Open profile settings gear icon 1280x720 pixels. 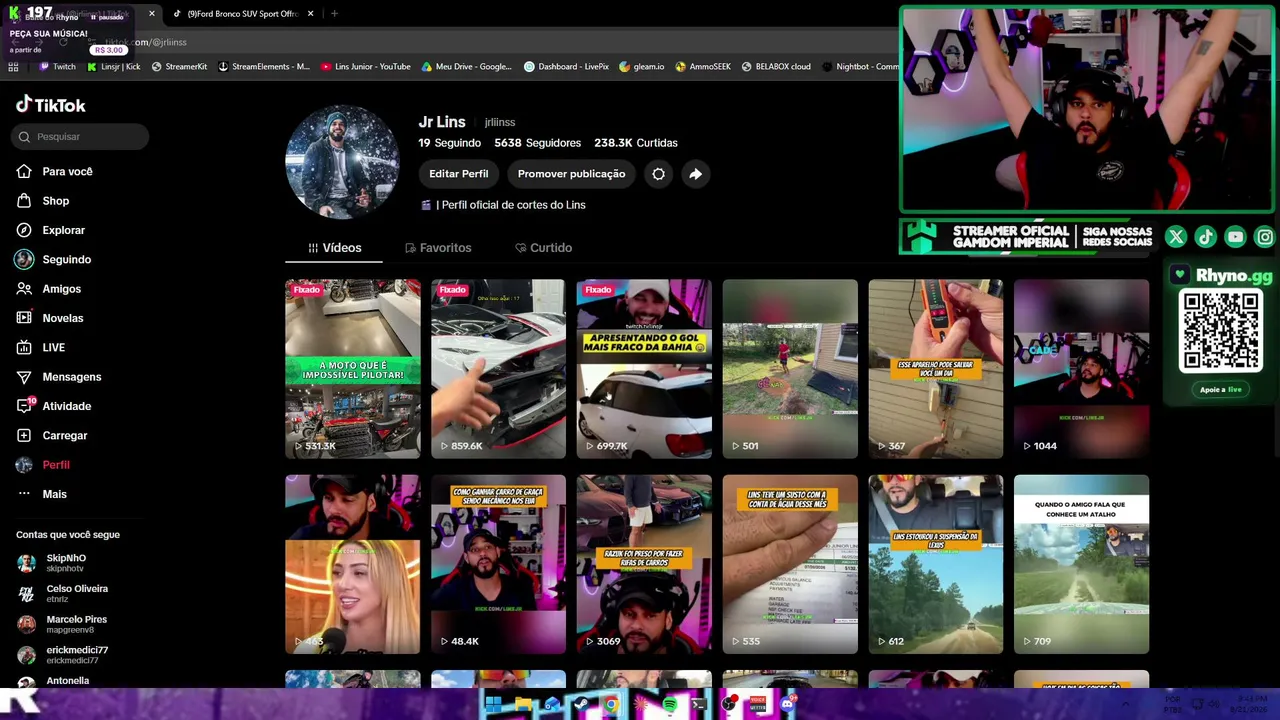point(658,174)
